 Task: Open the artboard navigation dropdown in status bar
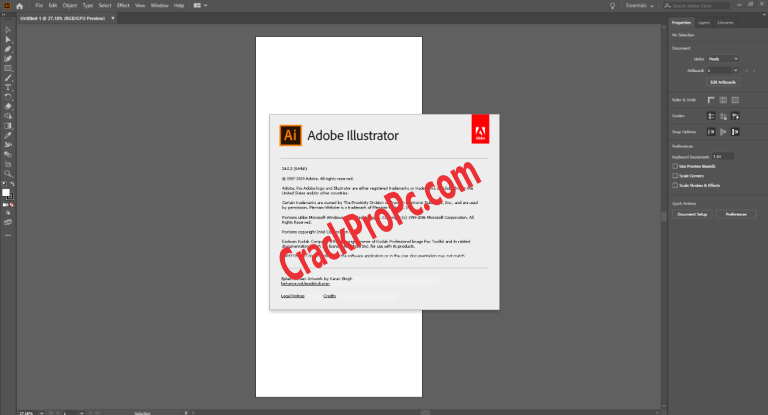coord(81,413)
